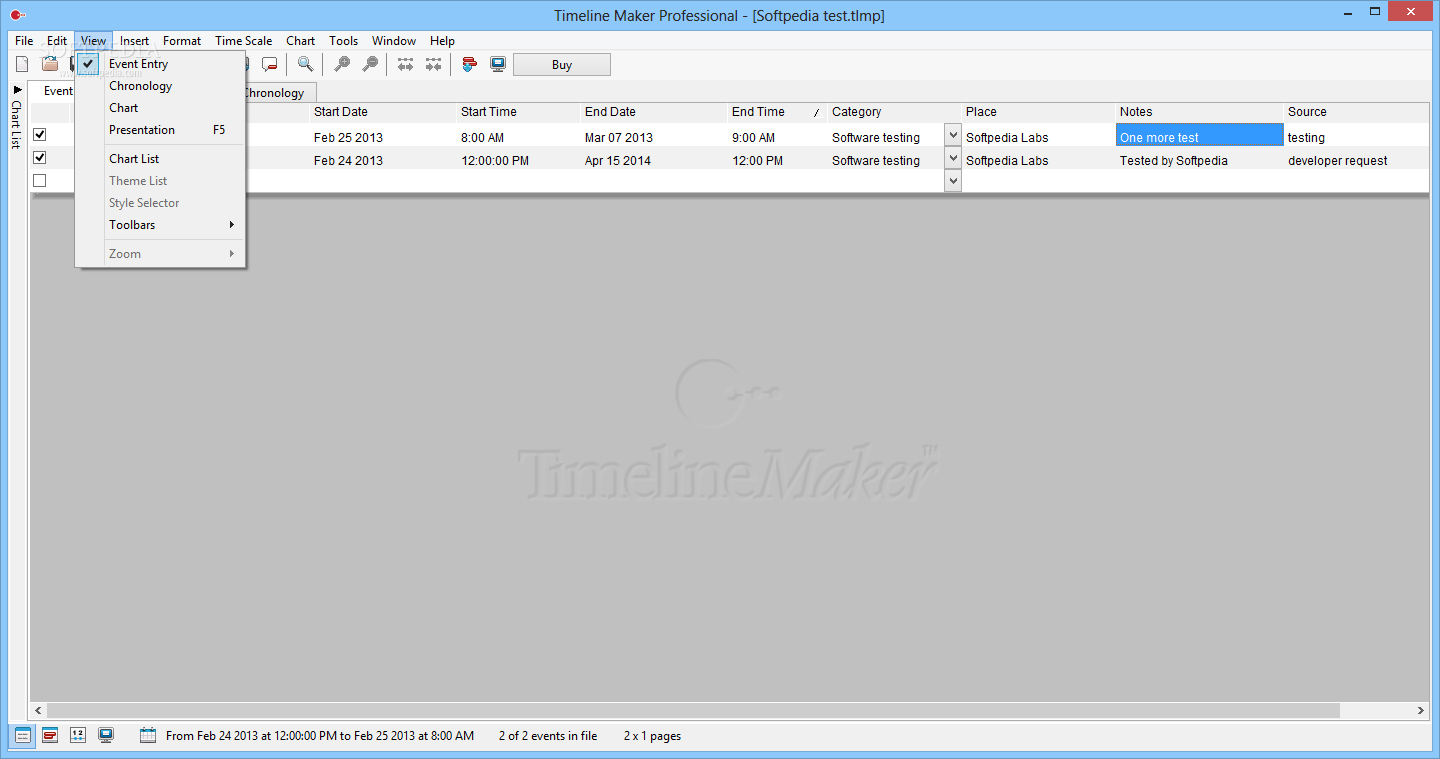Viewport: 1440px width, 759px height.
Task: Select Chart from the View menu
Action: click(x=160, y=108)
